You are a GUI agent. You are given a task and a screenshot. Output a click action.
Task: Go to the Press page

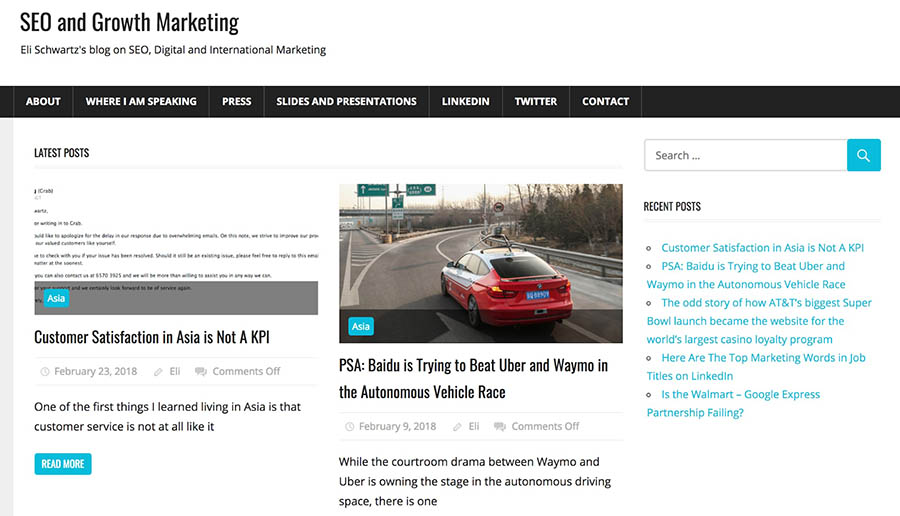pyautogui.click(x=236, y=101)
